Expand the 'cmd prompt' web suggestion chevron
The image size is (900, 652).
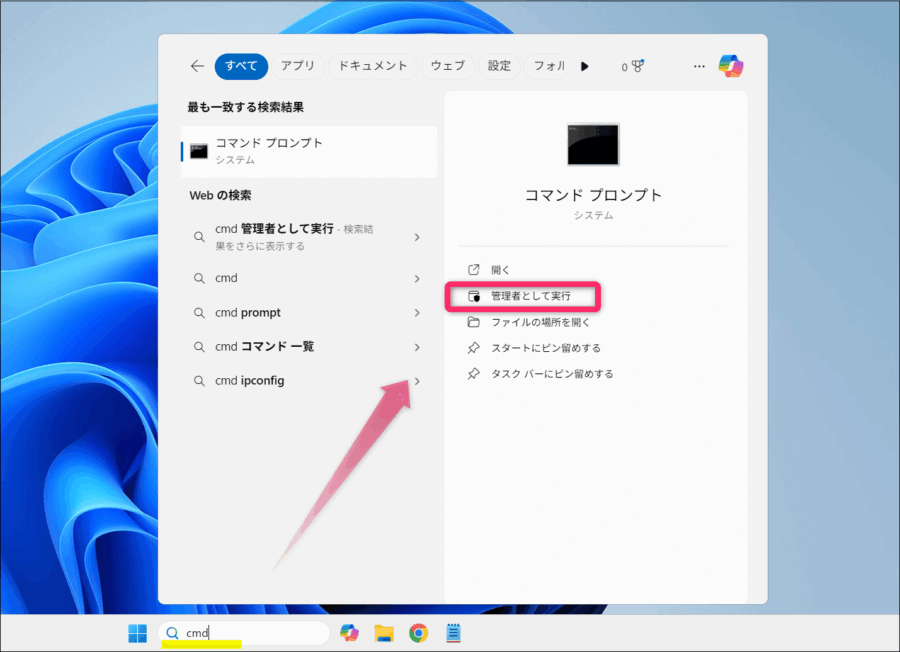click(417, 313)
